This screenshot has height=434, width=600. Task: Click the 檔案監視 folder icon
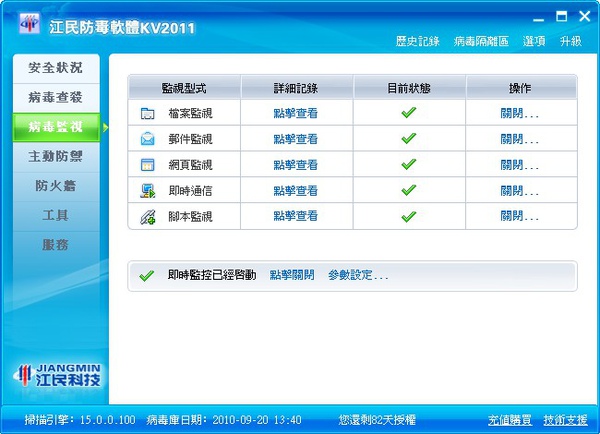pos(147,113)
